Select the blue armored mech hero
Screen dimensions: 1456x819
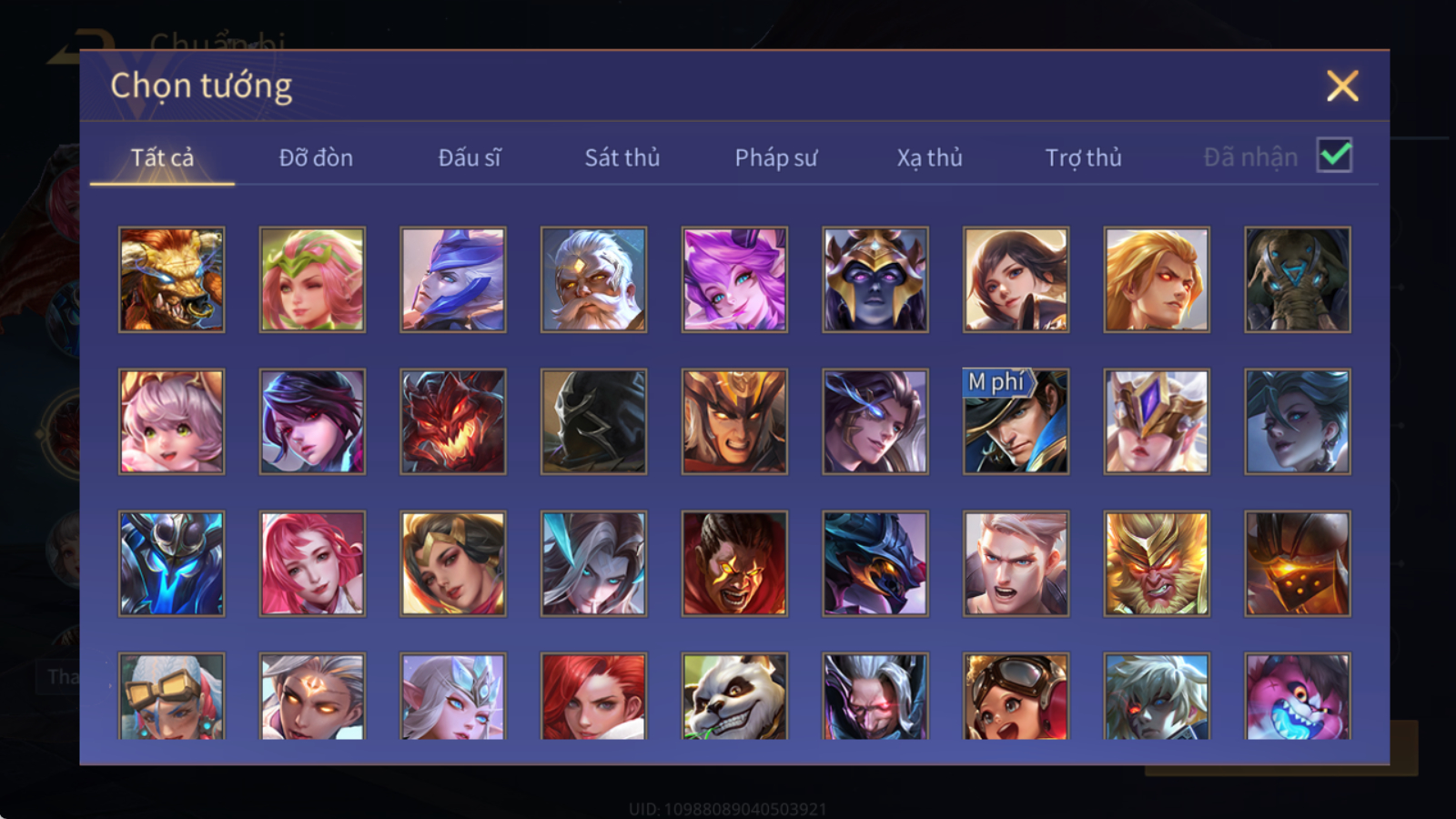tap(171, 563)
